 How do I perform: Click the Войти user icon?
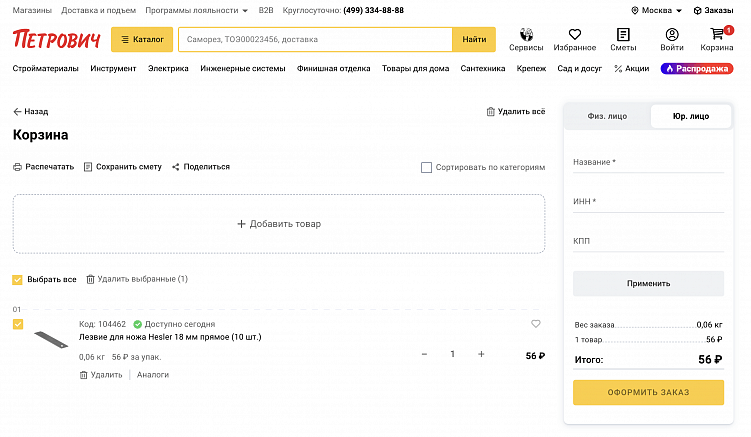click(672, 34)
